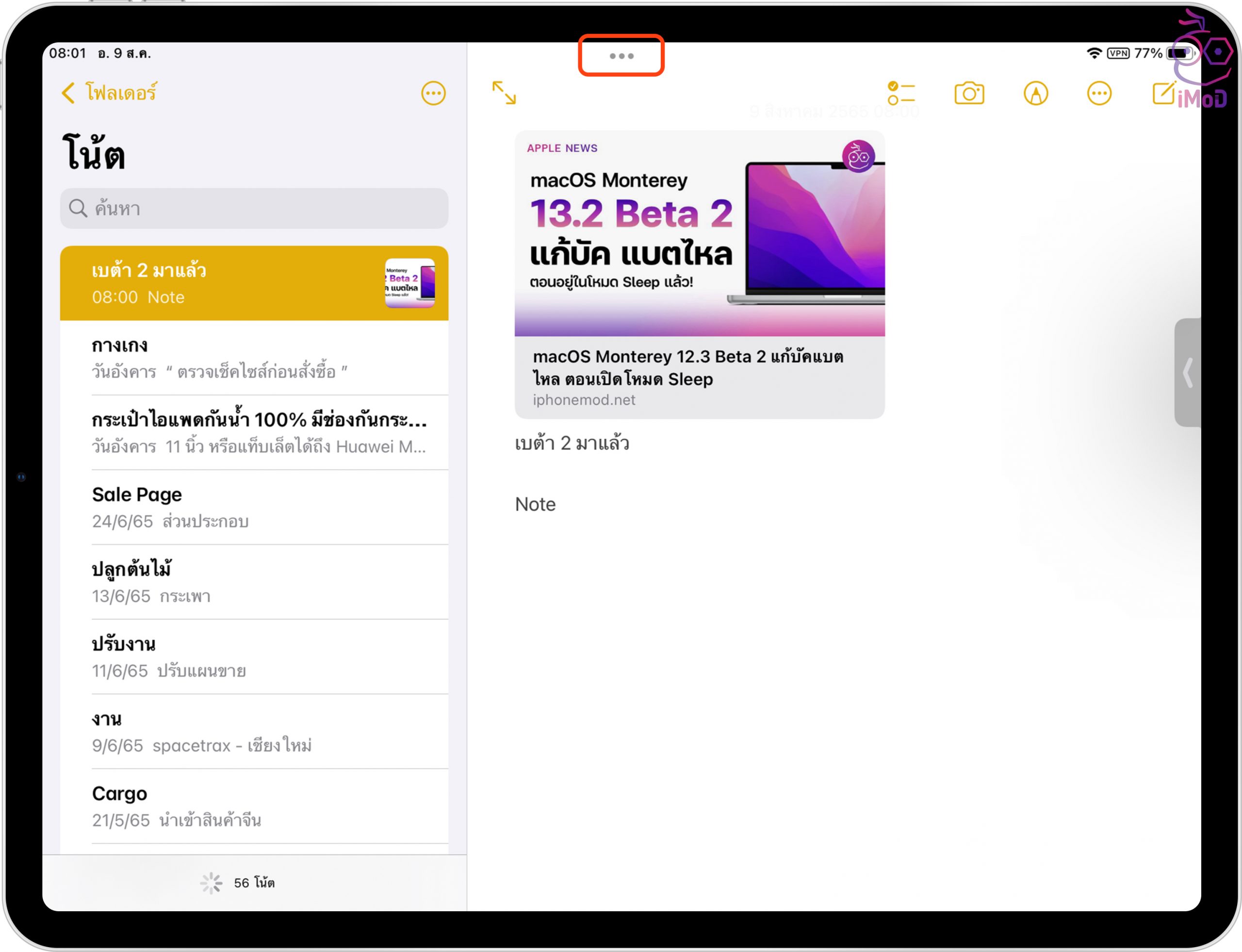Open the iphonemod.net macOS Monterey link card
Image resolution: width=1242 pixels, height=952 pixels.
pyautogui.click(x=699, y=275)
